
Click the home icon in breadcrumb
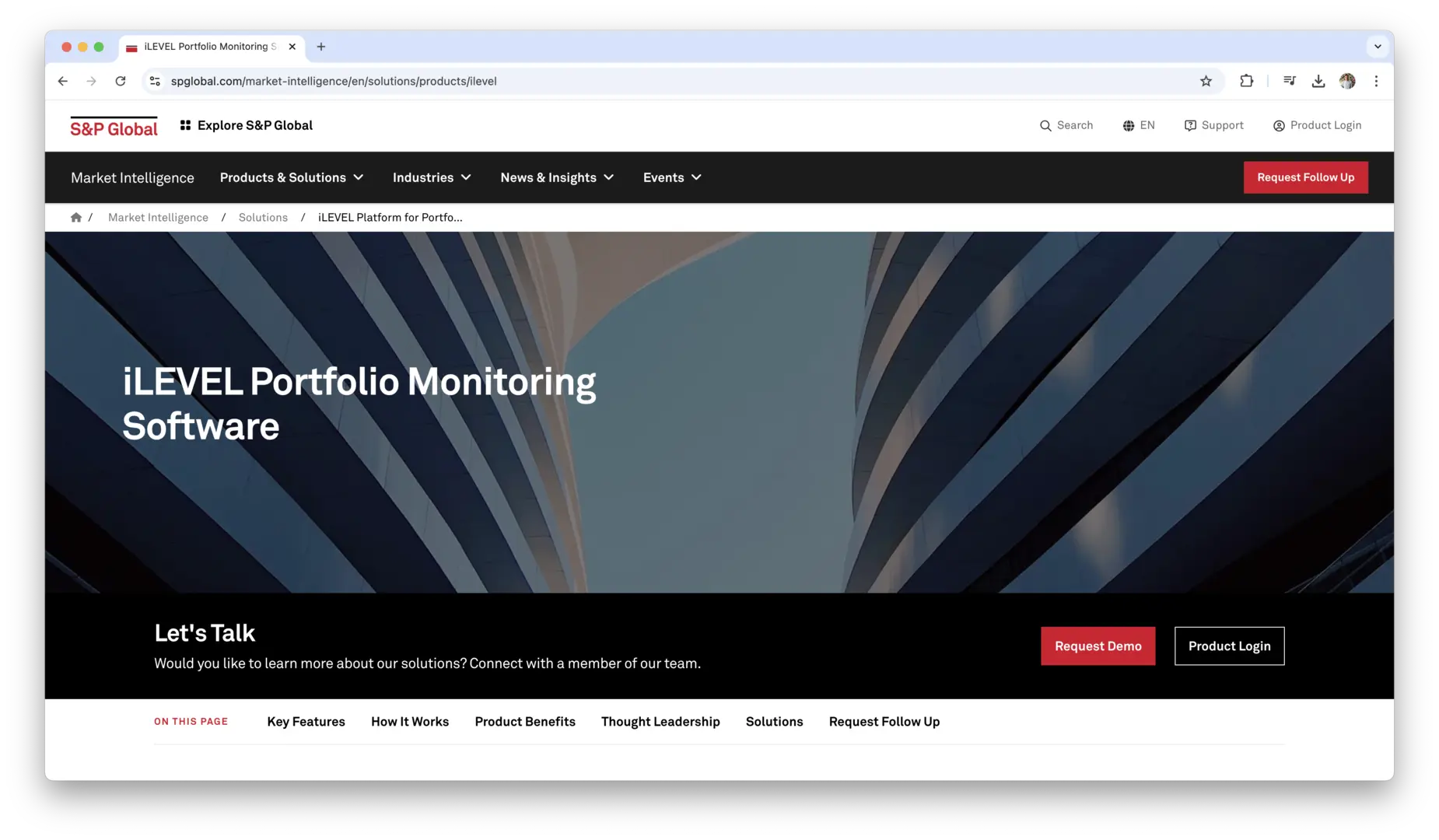tap(76, 218)
